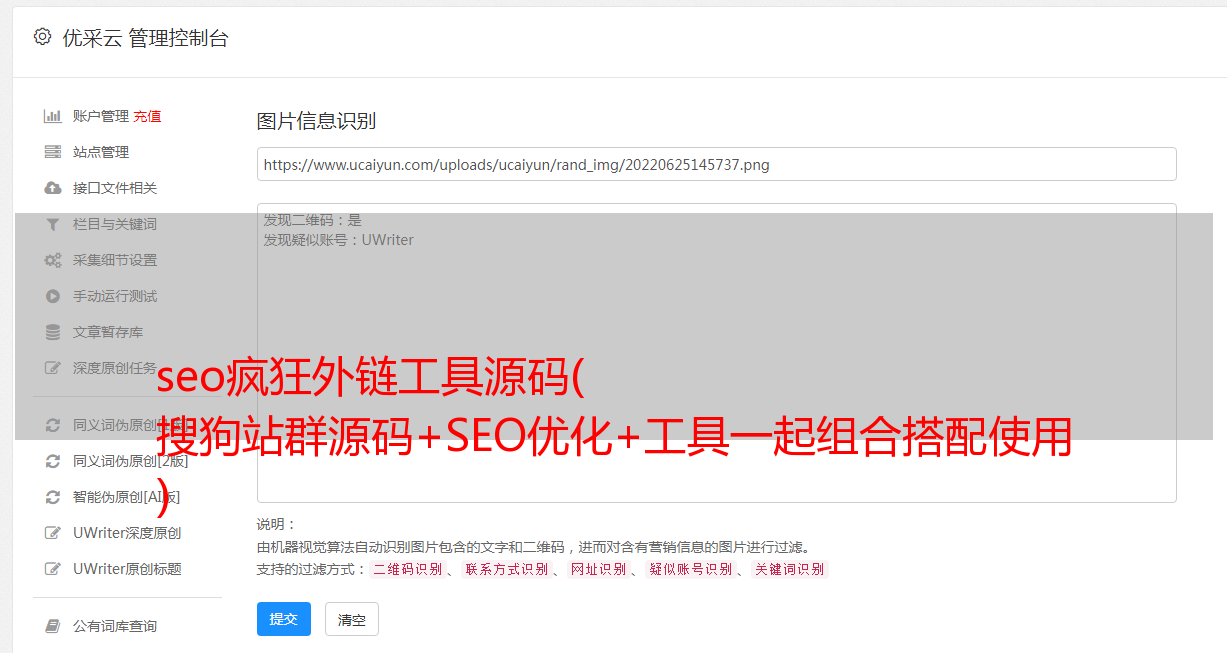Open 手动运行测试 page
The width and height of the screenshot is (1227, 653).
115,296
